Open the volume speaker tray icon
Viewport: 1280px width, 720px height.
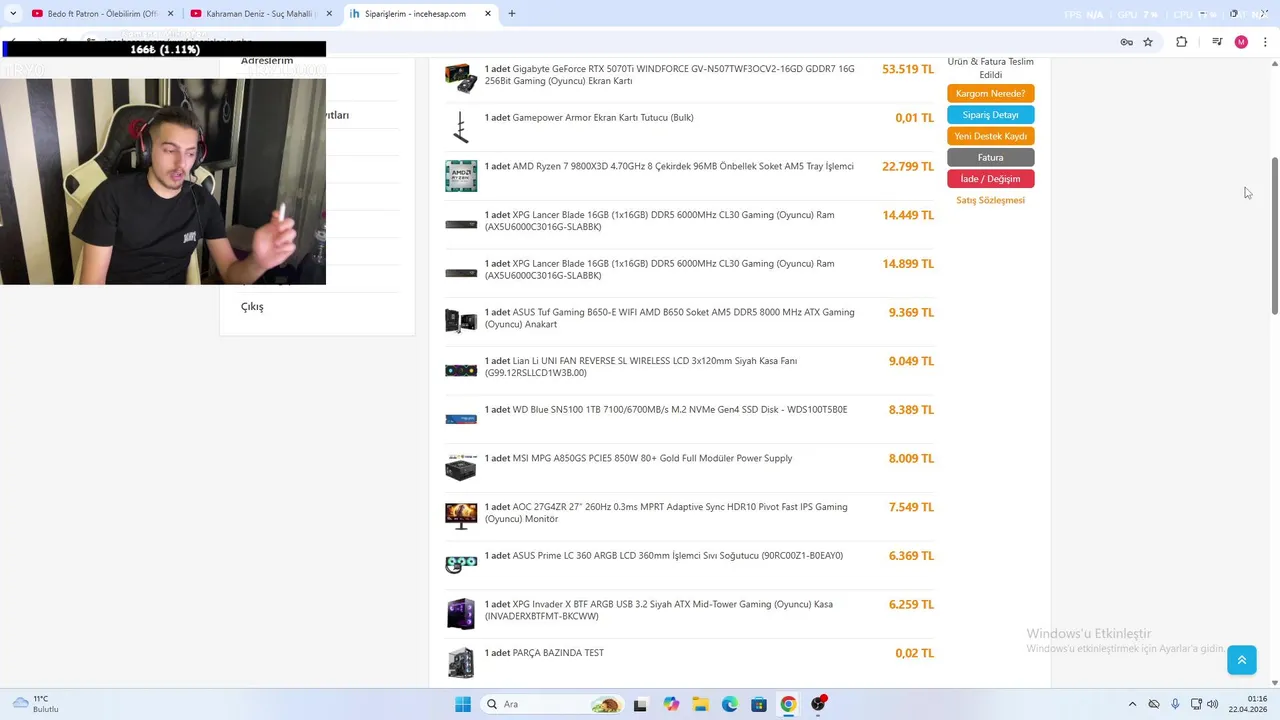coord(1213,704)
